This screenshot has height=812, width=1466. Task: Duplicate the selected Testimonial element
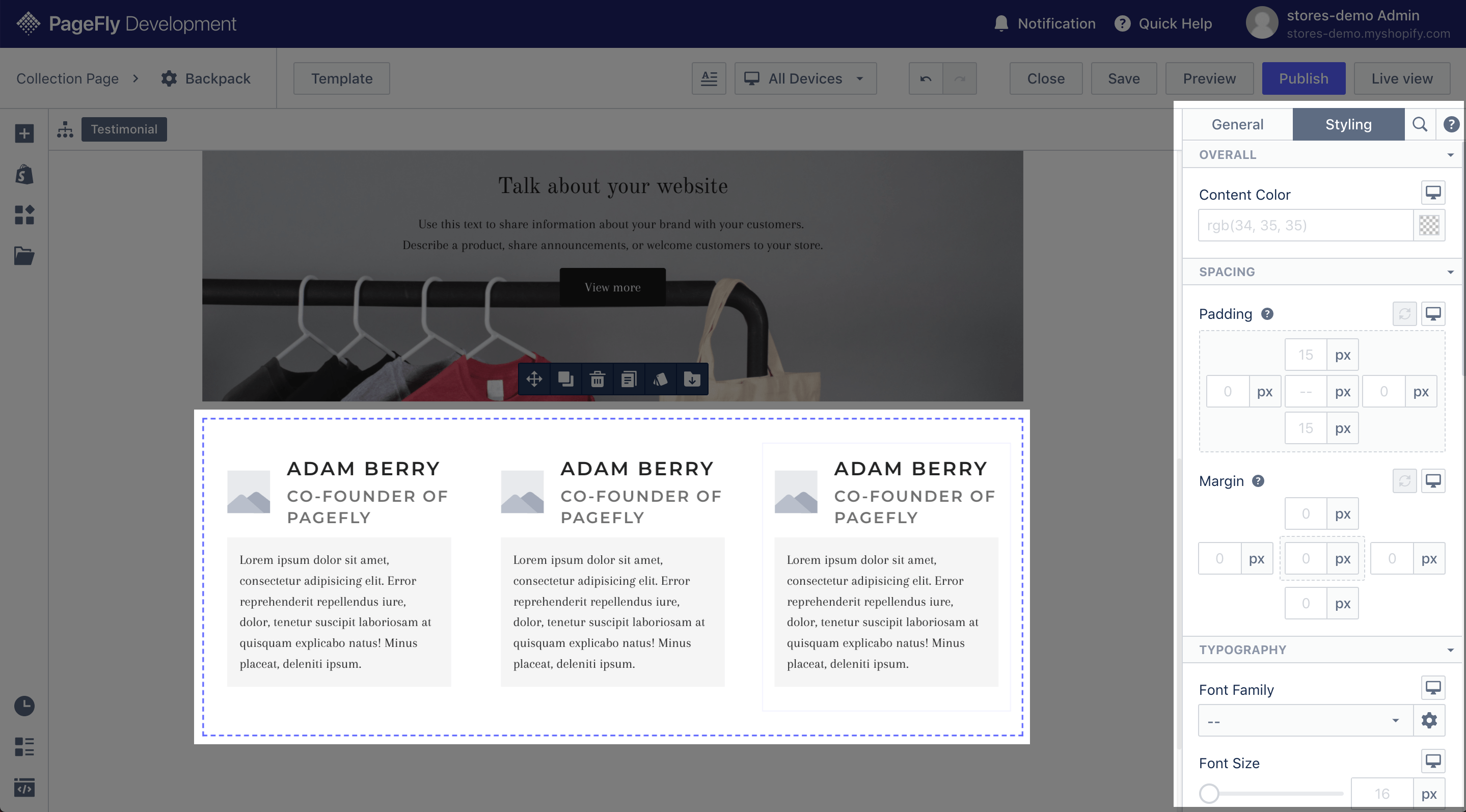pyautogui.click(x=566, y=379)
